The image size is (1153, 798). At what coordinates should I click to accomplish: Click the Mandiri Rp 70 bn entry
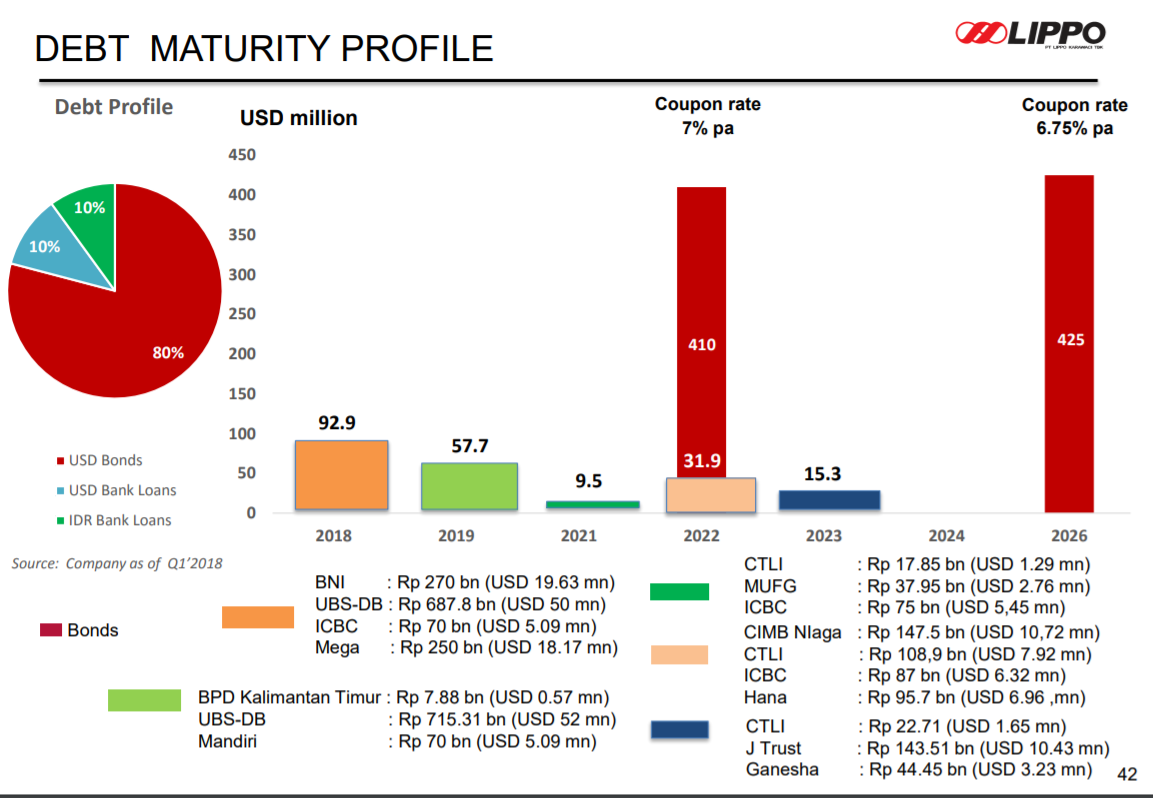click(397, 741)
